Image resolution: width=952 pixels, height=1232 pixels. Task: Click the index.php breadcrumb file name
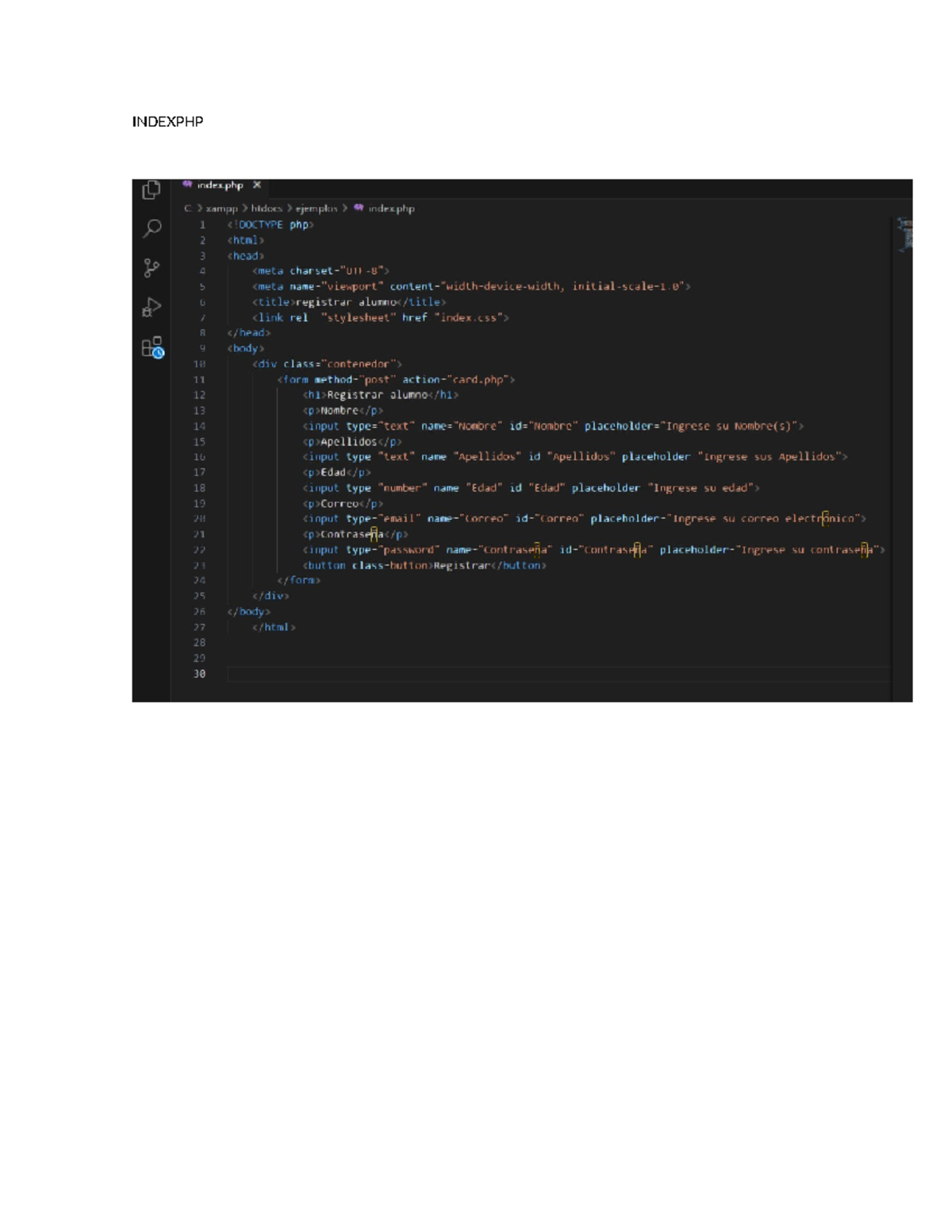click(391, 209)
